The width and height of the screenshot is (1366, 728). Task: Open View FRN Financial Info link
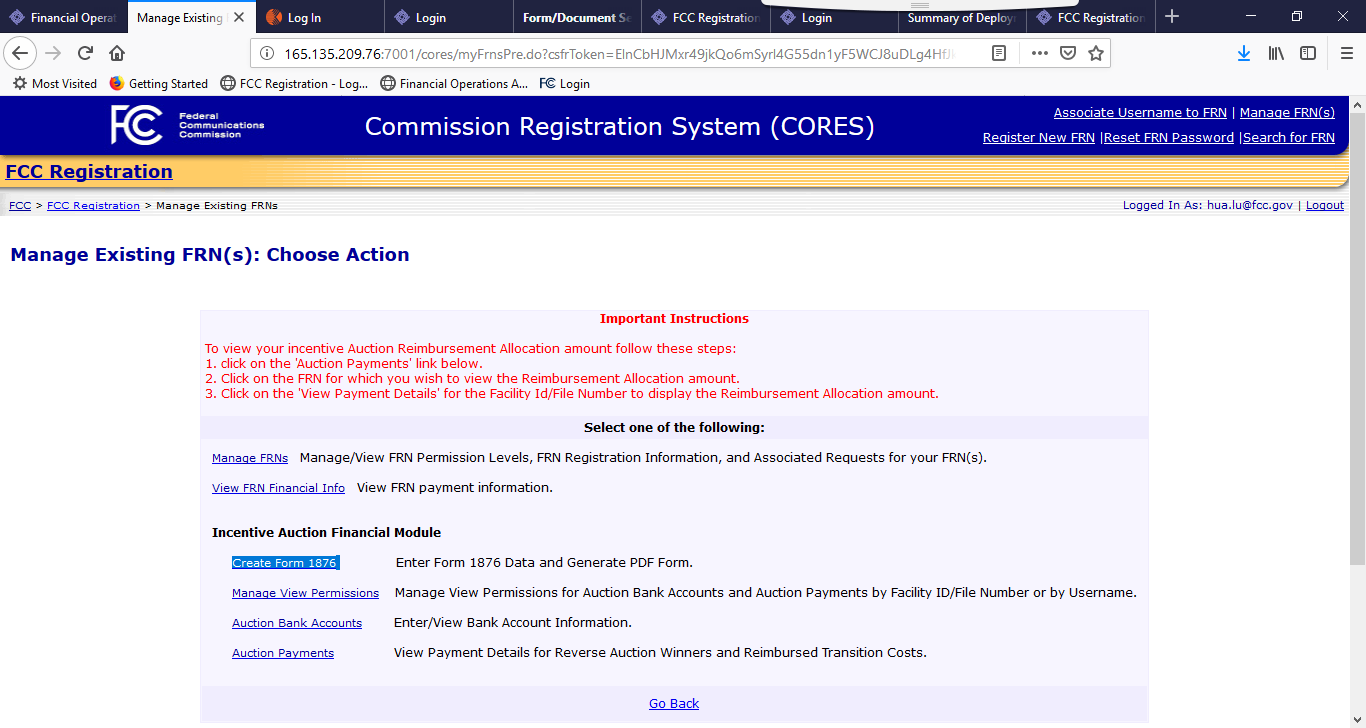point(278,488)
